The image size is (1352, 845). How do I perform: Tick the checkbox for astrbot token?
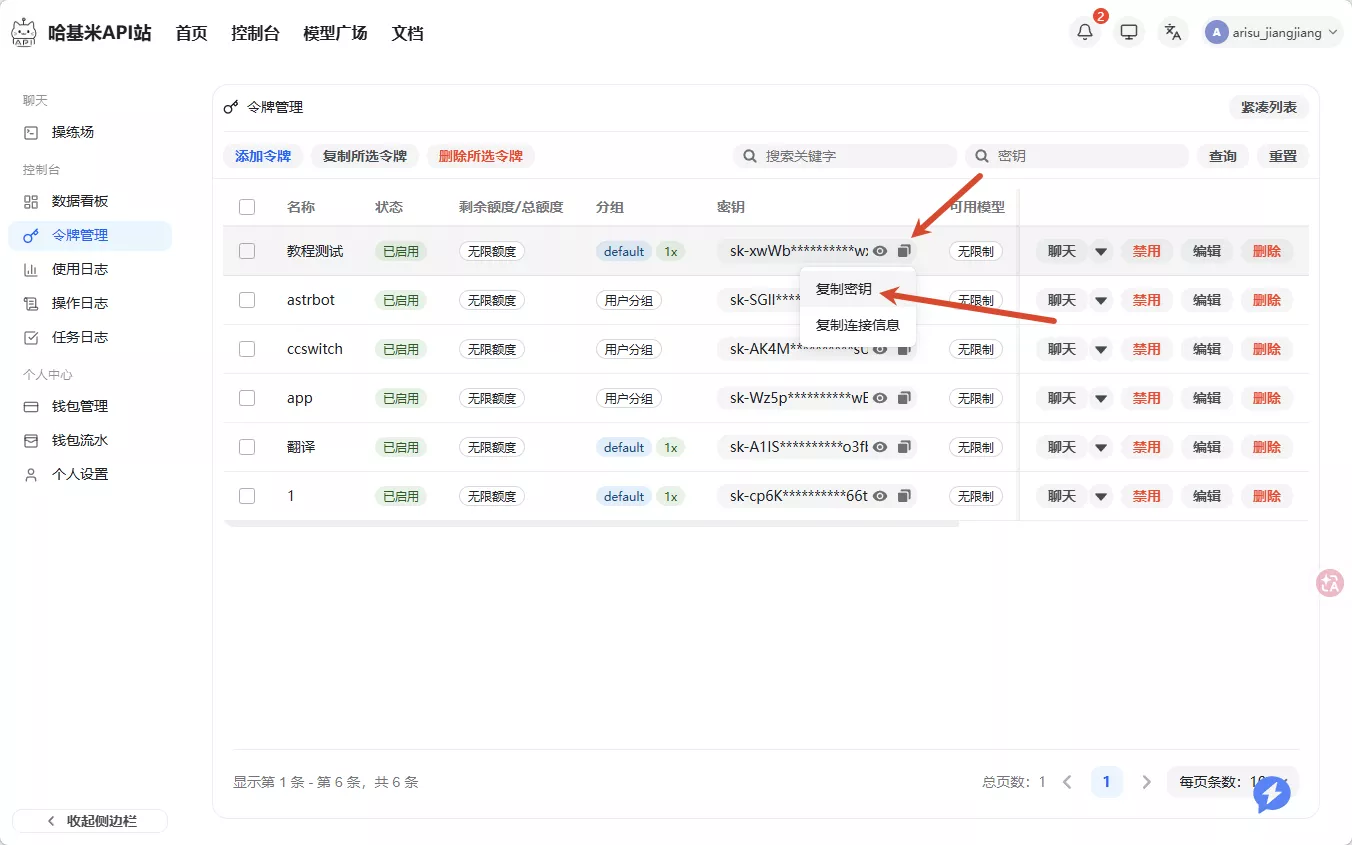coord(247,300)
